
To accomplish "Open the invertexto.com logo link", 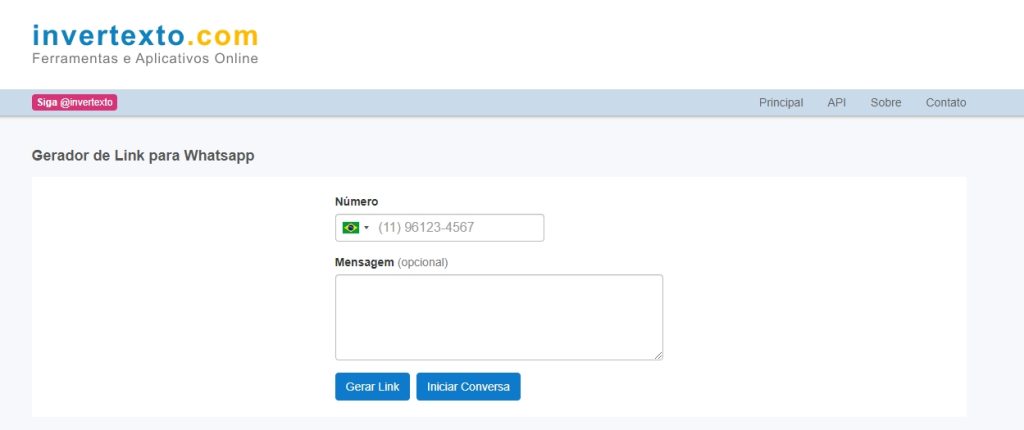I will pyautogui.click(x=145, y=36).
